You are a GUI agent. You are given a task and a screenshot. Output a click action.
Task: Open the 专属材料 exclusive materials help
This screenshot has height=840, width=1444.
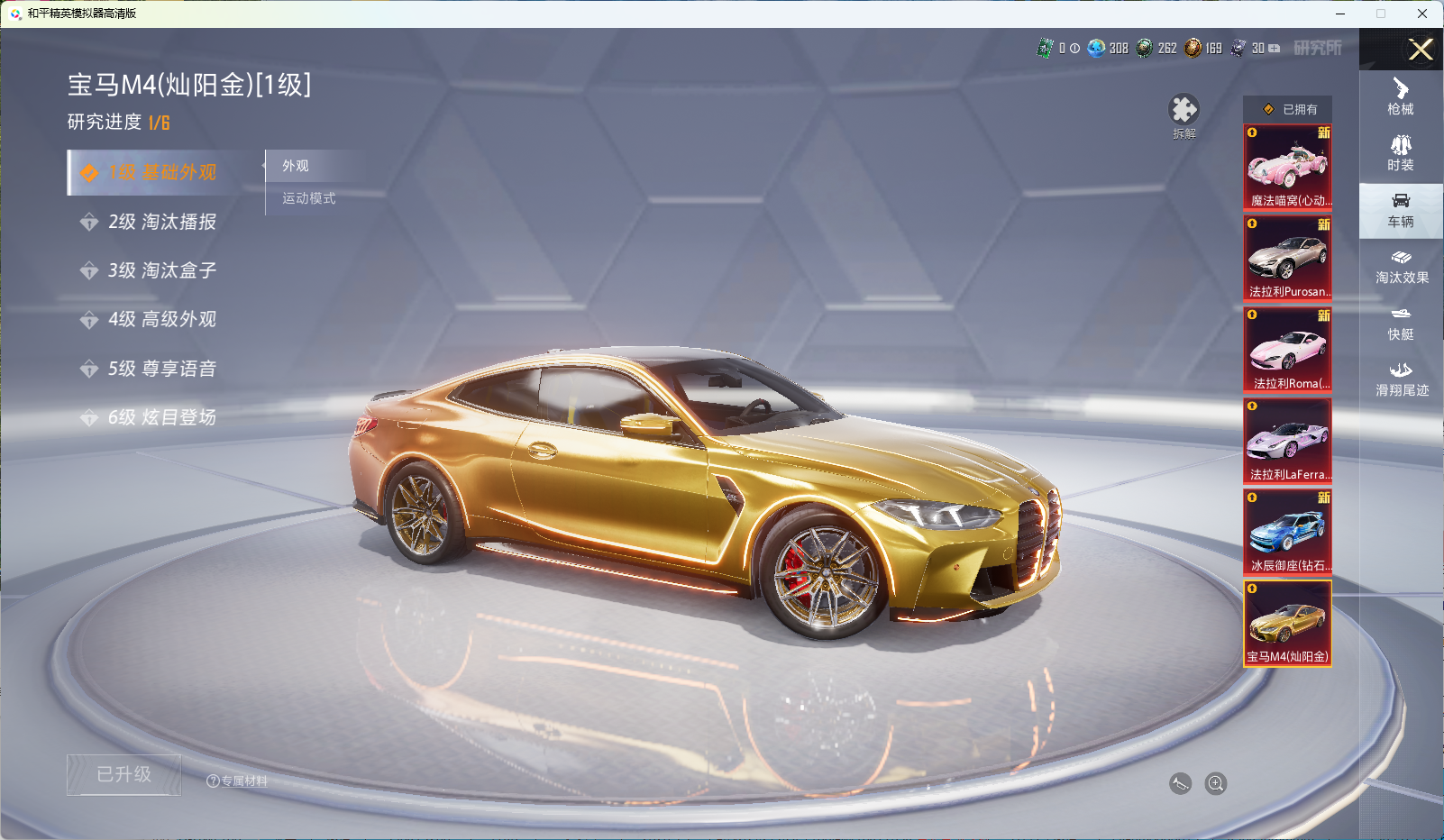[237, 781]
